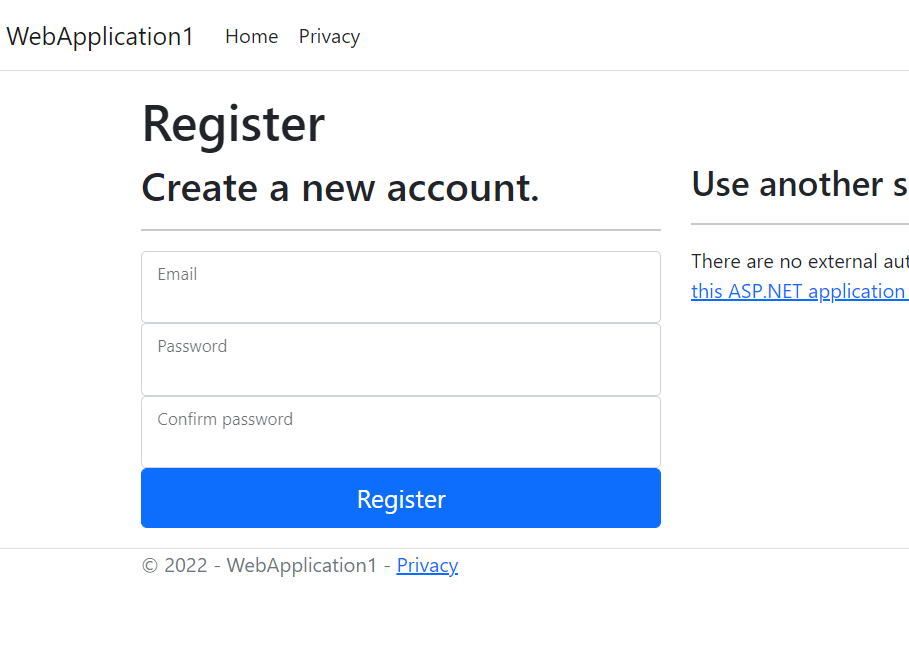Submit the form using the Register button

coord(400,498)
